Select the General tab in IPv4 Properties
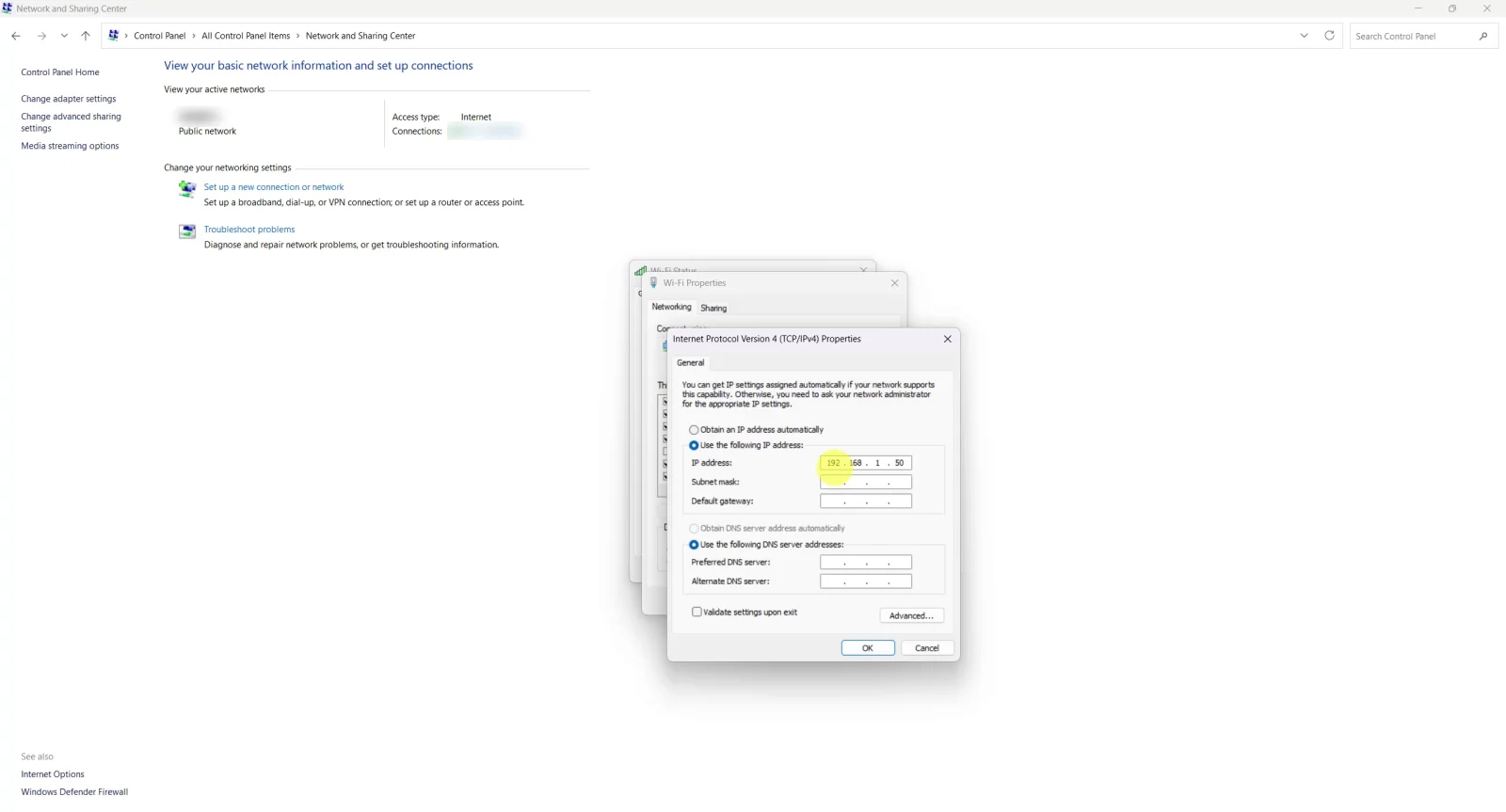Viewport: 1506px width, 812px height. (x=690, y=362)
